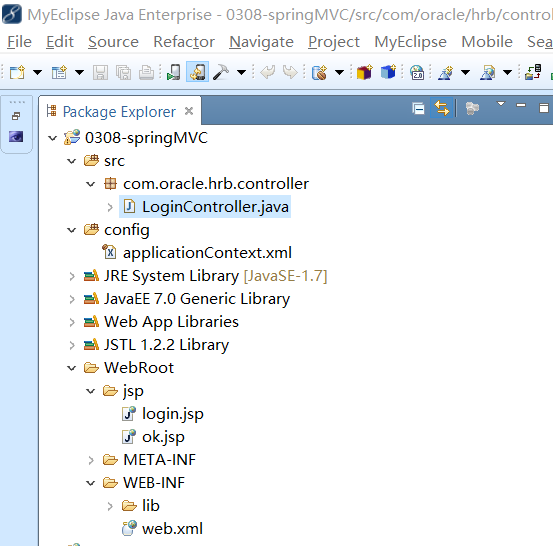Click the blue new module cube icon

388,72
